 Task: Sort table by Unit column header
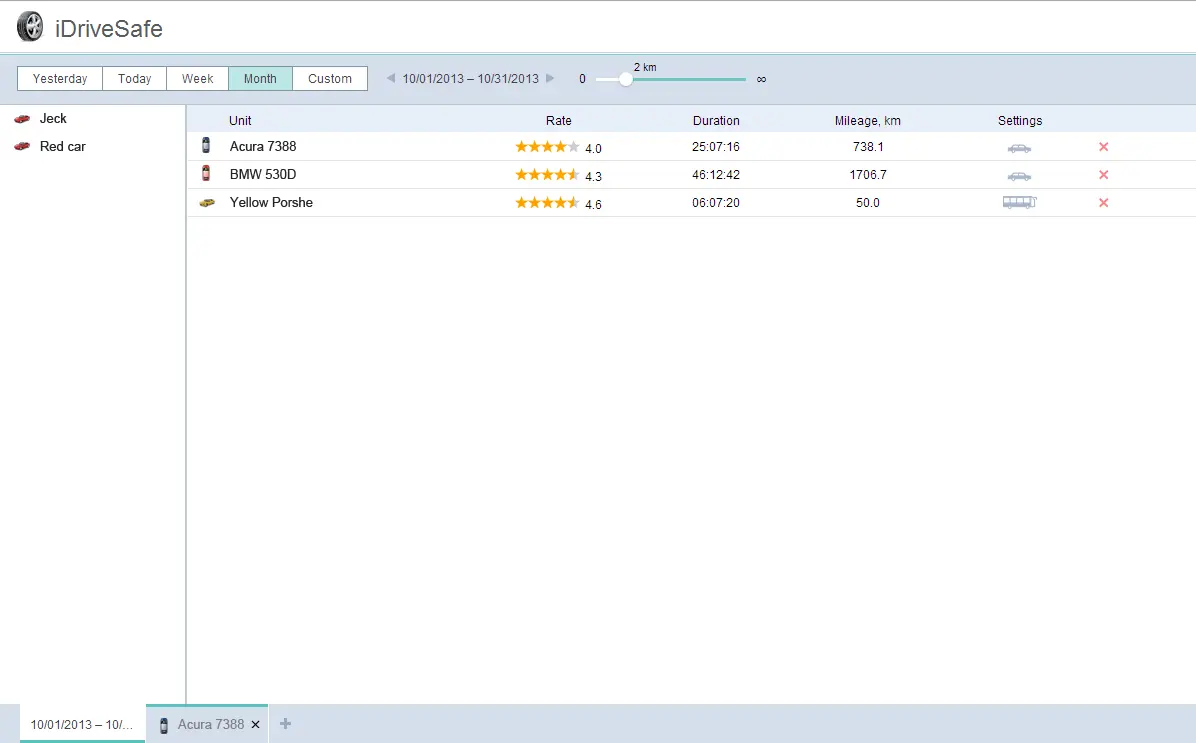[240, 121]
